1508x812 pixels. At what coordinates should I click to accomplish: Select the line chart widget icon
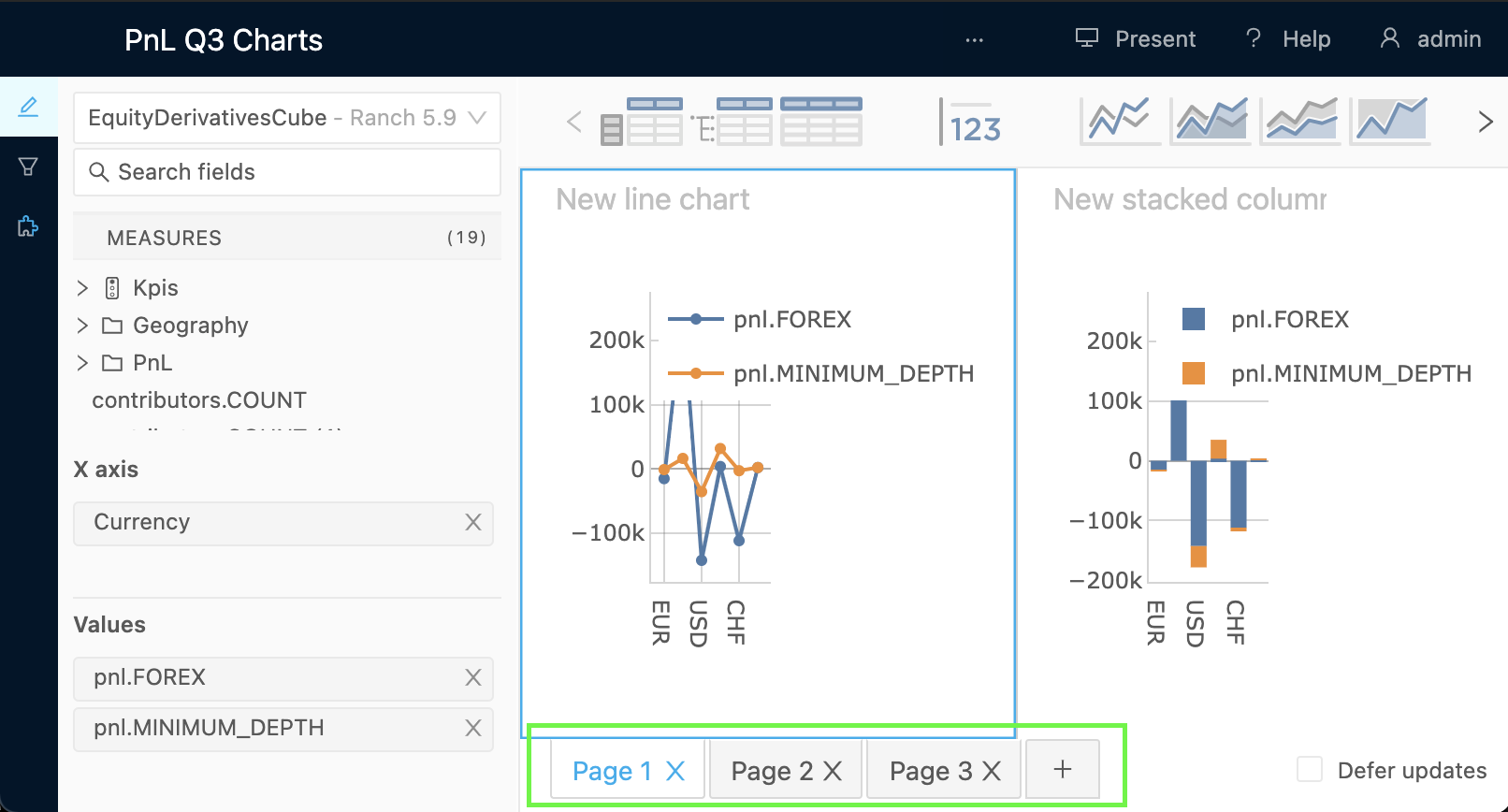click(x=1120, y=121)
